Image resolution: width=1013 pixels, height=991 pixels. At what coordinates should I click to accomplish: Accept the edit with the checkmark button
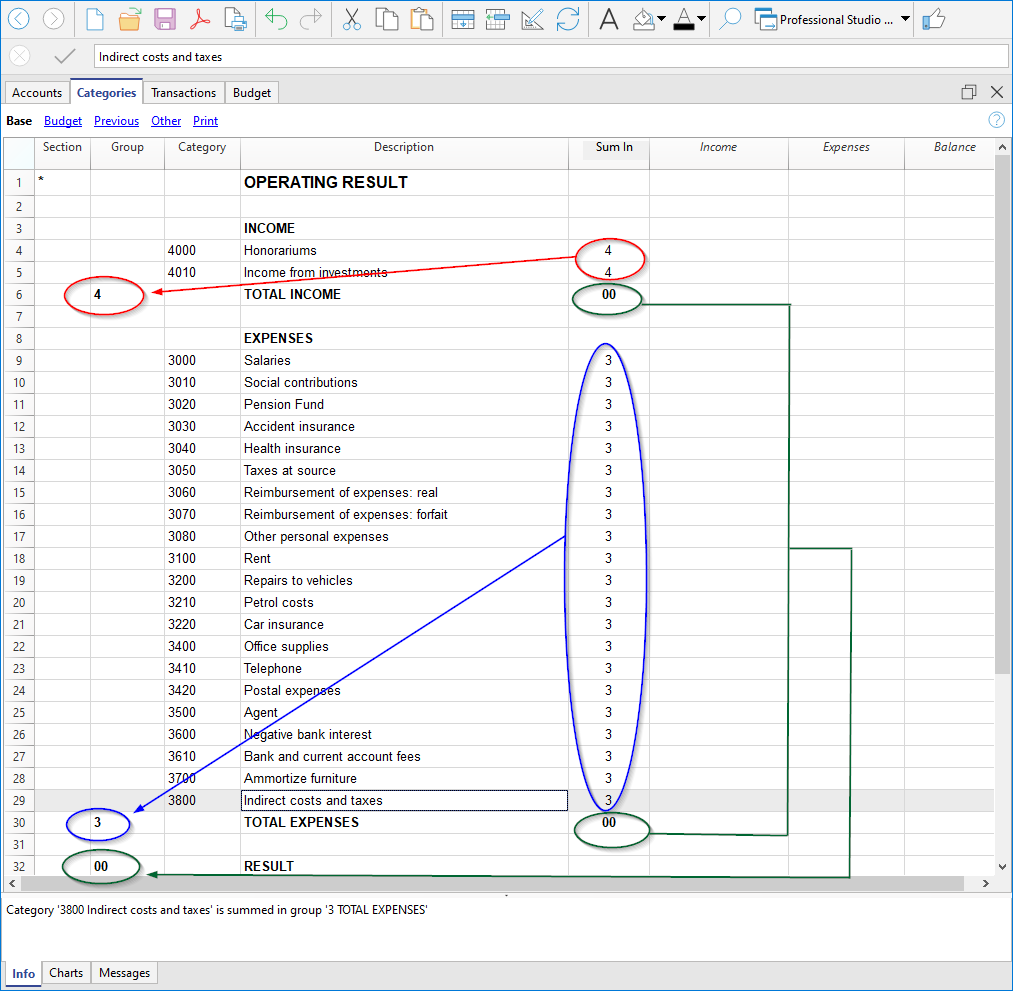(64, 57)
